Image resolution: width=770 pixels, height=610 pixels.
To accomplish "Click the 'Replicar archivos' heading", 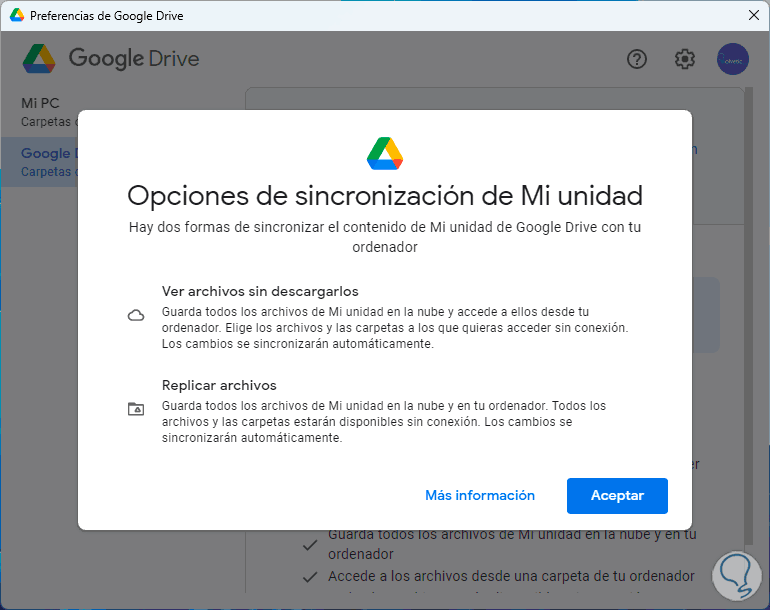I will click(219, 385).
